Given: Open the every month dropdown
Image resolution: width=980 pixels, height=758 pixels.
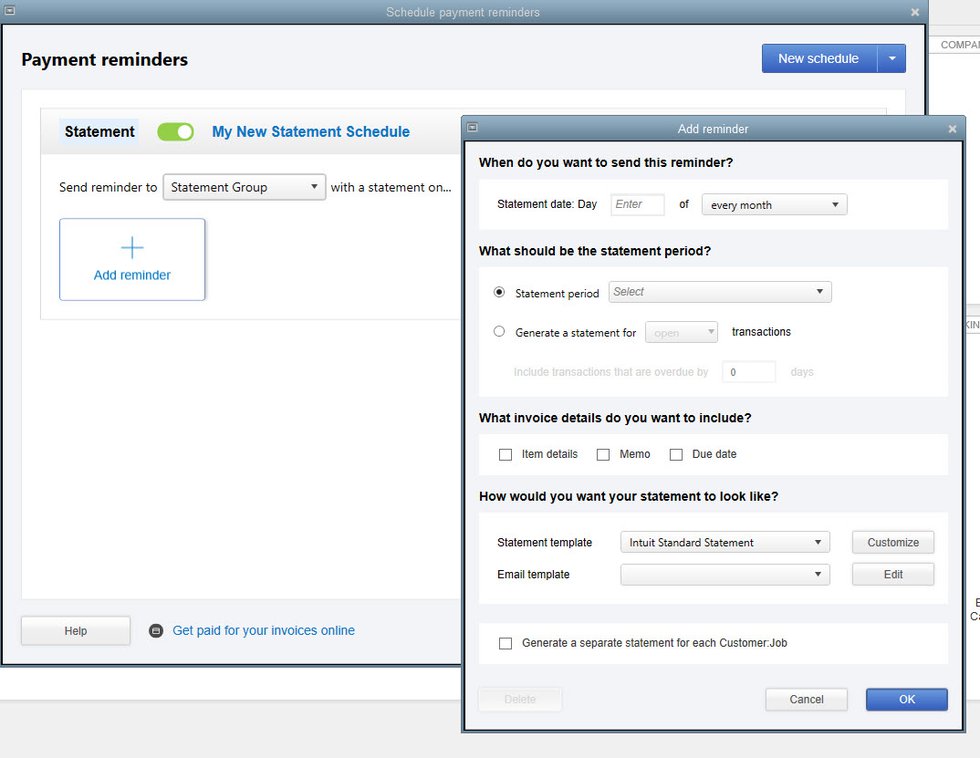Looking at the screenshot, I should (774, 205).
